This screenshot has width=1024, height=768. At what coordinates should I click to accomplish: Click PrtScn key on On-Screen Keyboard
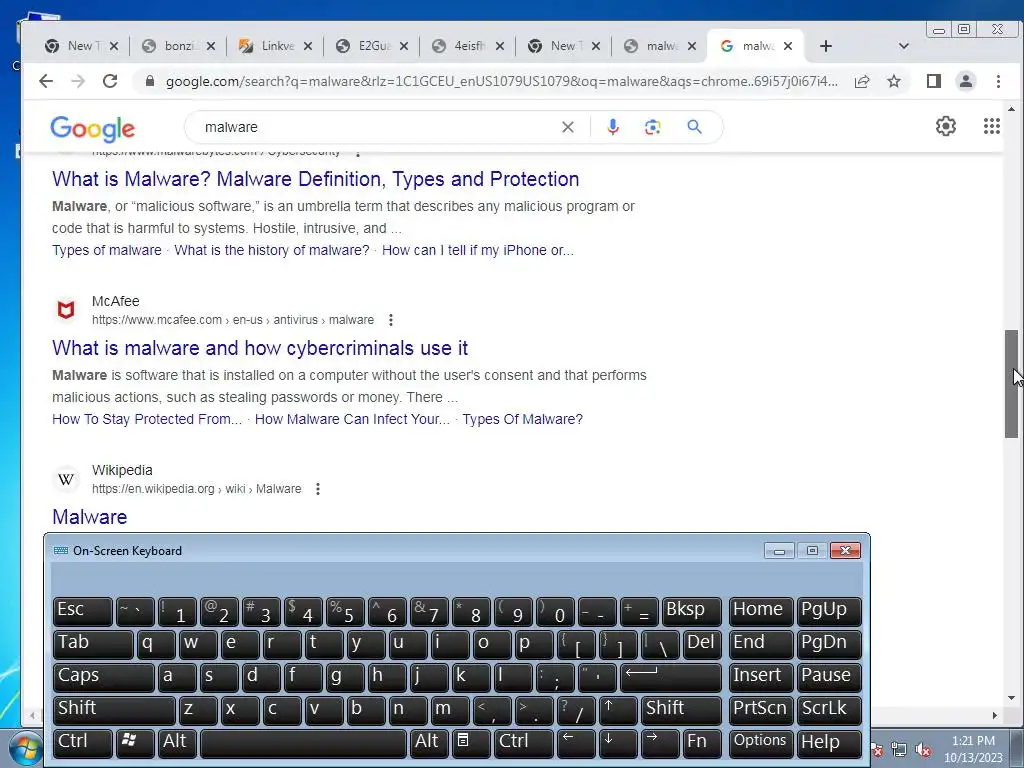761,710
